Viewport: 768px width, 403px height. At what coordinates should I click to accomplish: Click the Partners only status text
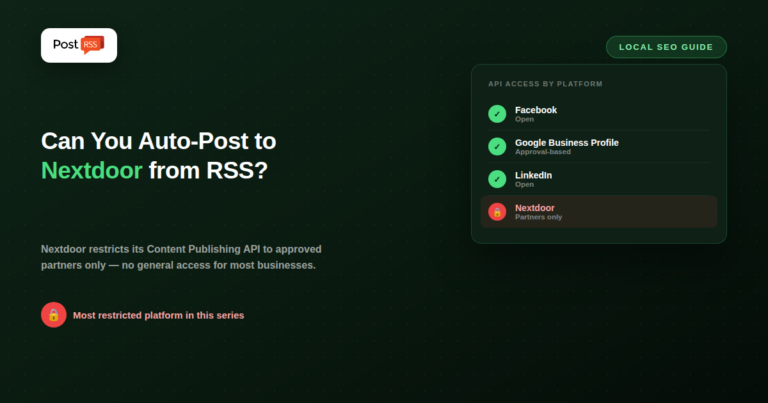pos(538,217)
